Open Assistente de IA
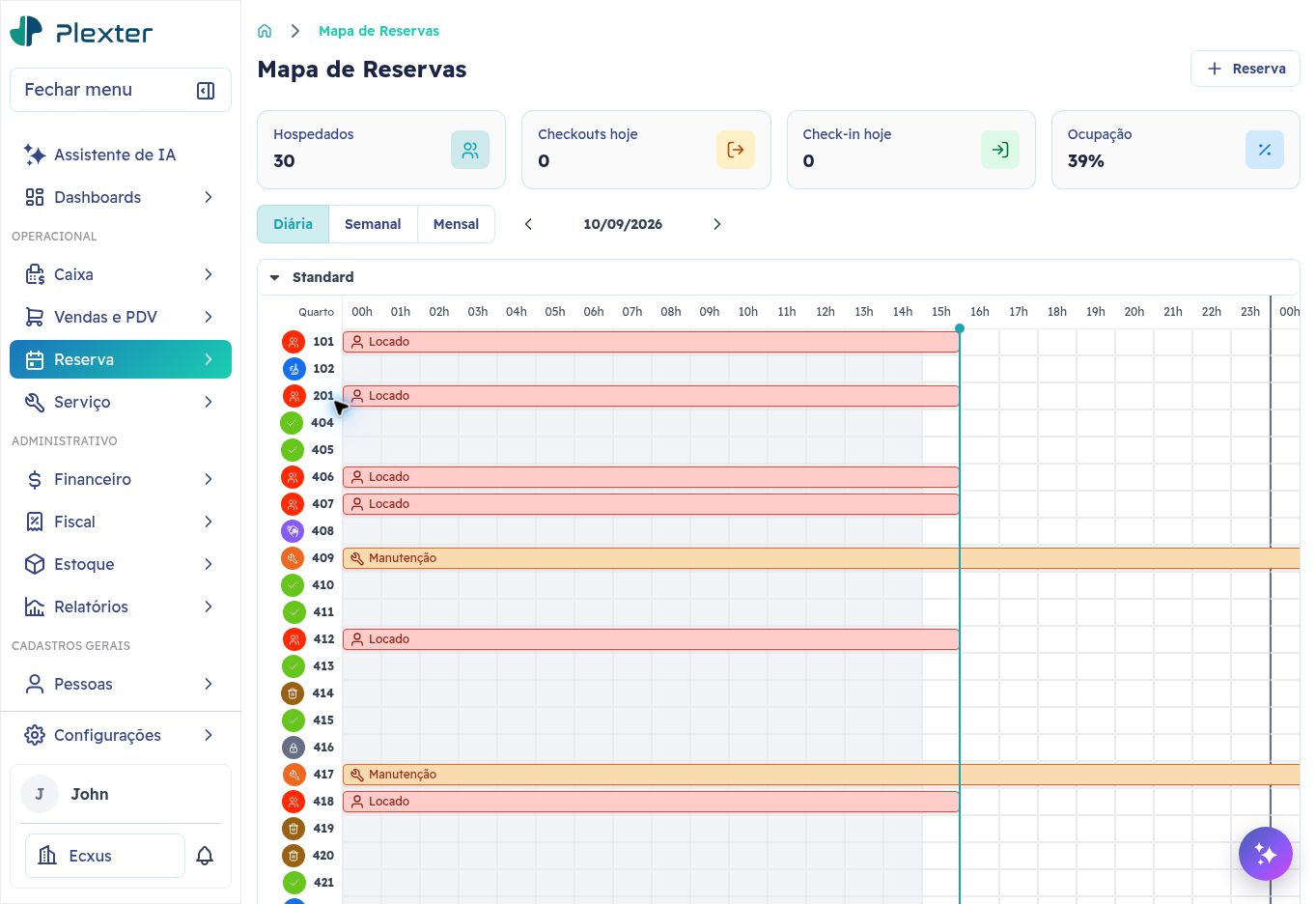The height and width of the screenshot is (904, 1316). click(121, 155)
